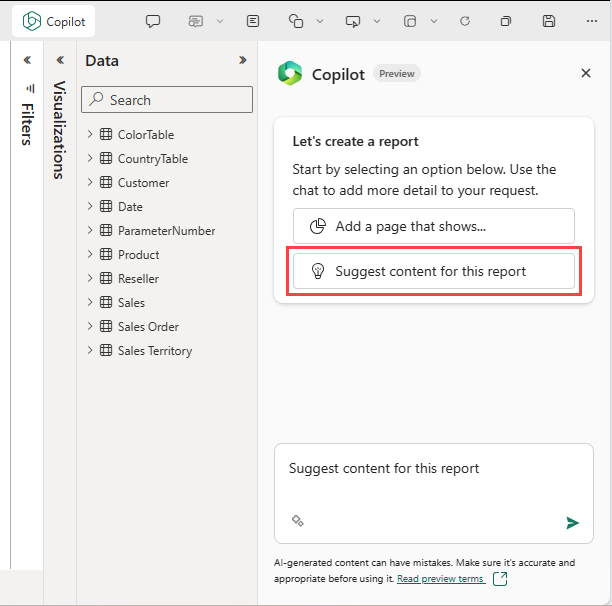Click the shapes icon in toolbar

(295, 21)
